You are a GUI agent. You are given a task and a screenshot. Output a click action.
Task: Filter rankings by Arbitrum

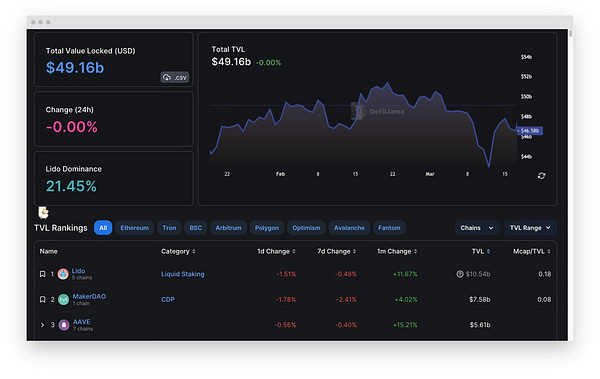[228, 228]
